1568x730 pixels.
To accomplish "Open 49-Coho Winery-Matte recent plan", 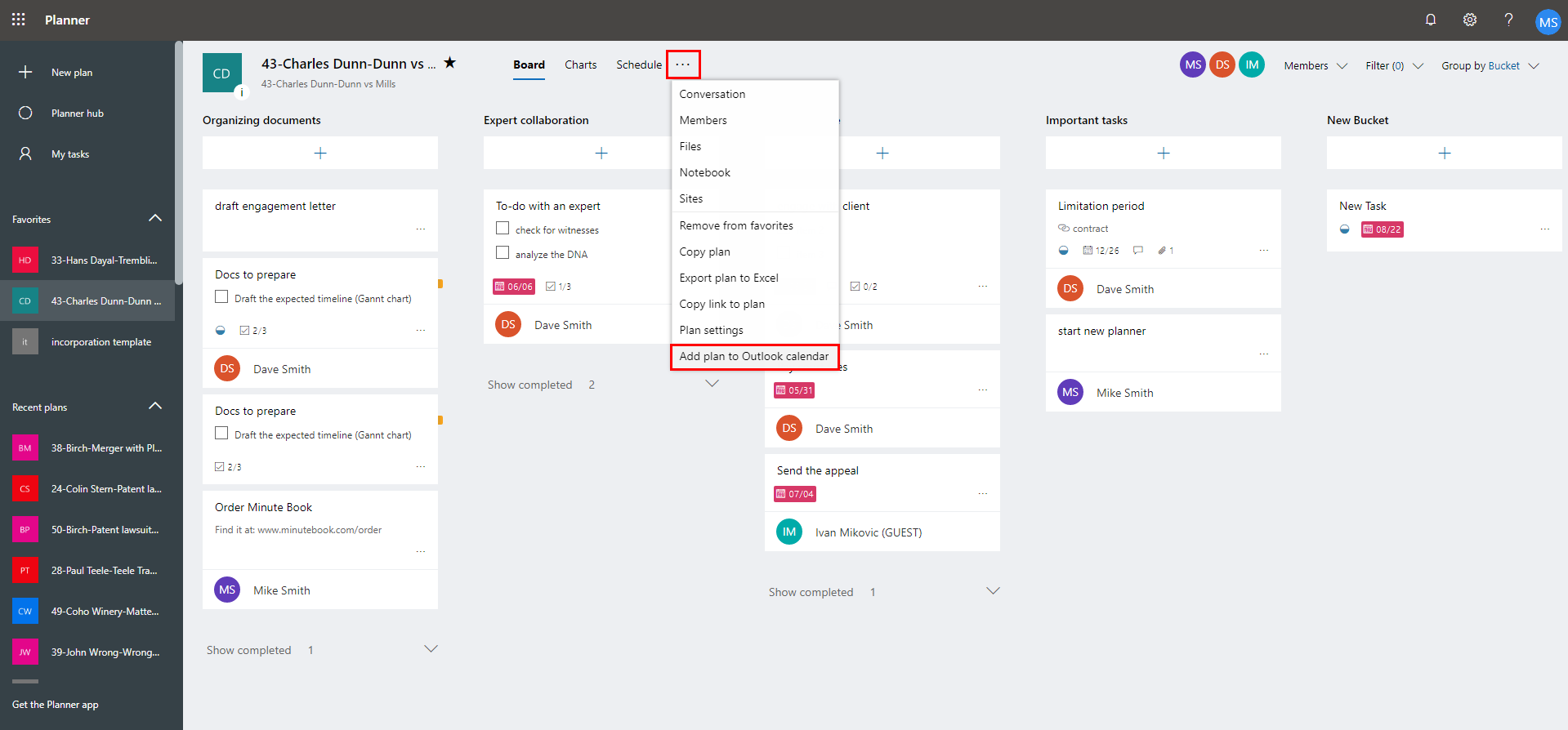I will pos(87,612).
